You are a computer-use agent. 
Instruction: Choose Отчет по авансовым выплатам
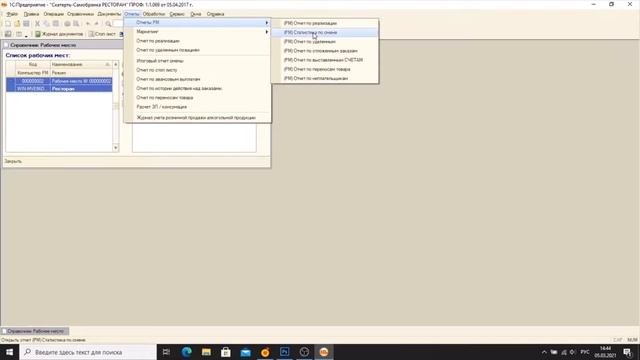pyautogui.click(x=198, y=79)
